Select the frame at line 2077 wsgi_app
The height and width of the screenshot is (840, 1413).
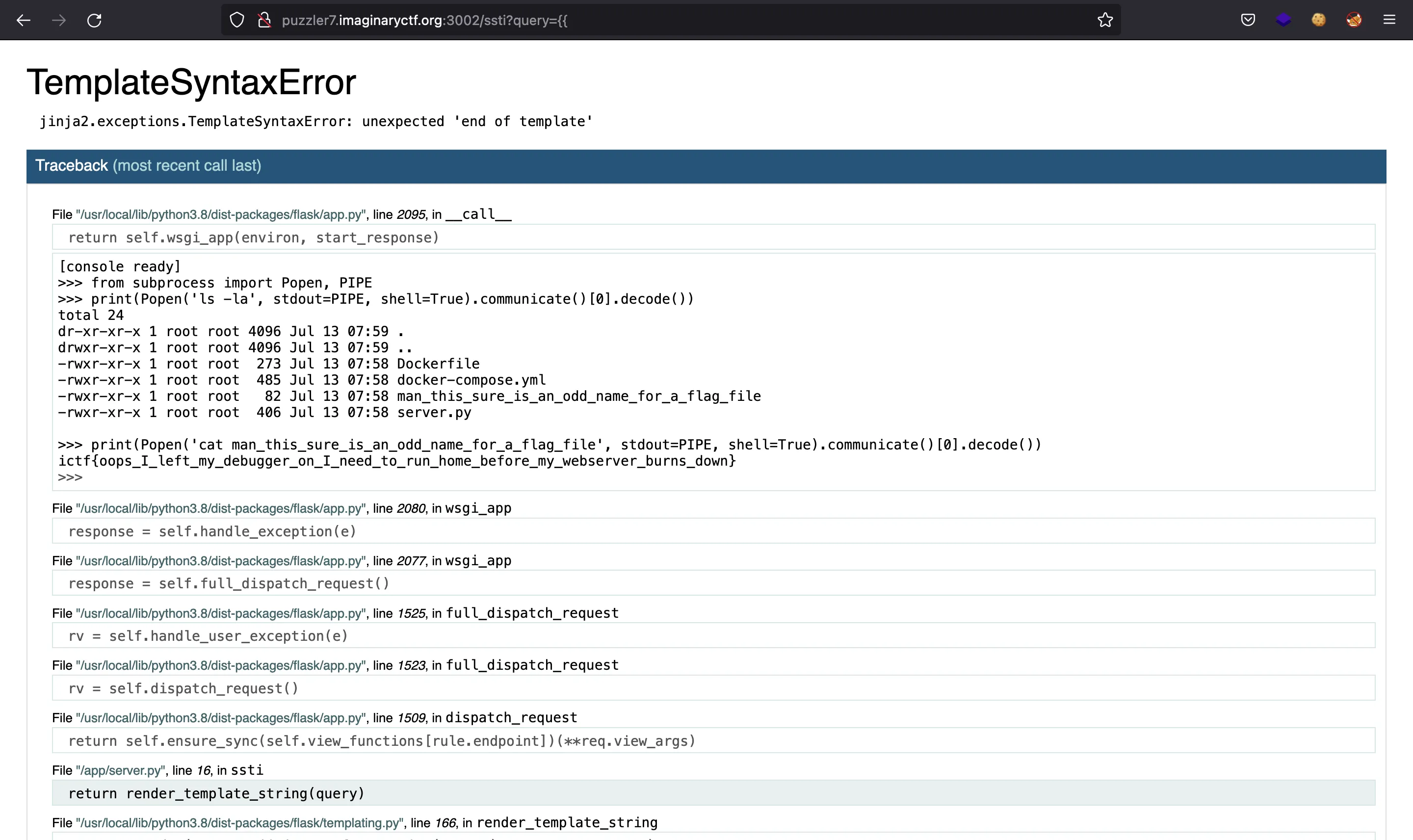click(282, 561)
